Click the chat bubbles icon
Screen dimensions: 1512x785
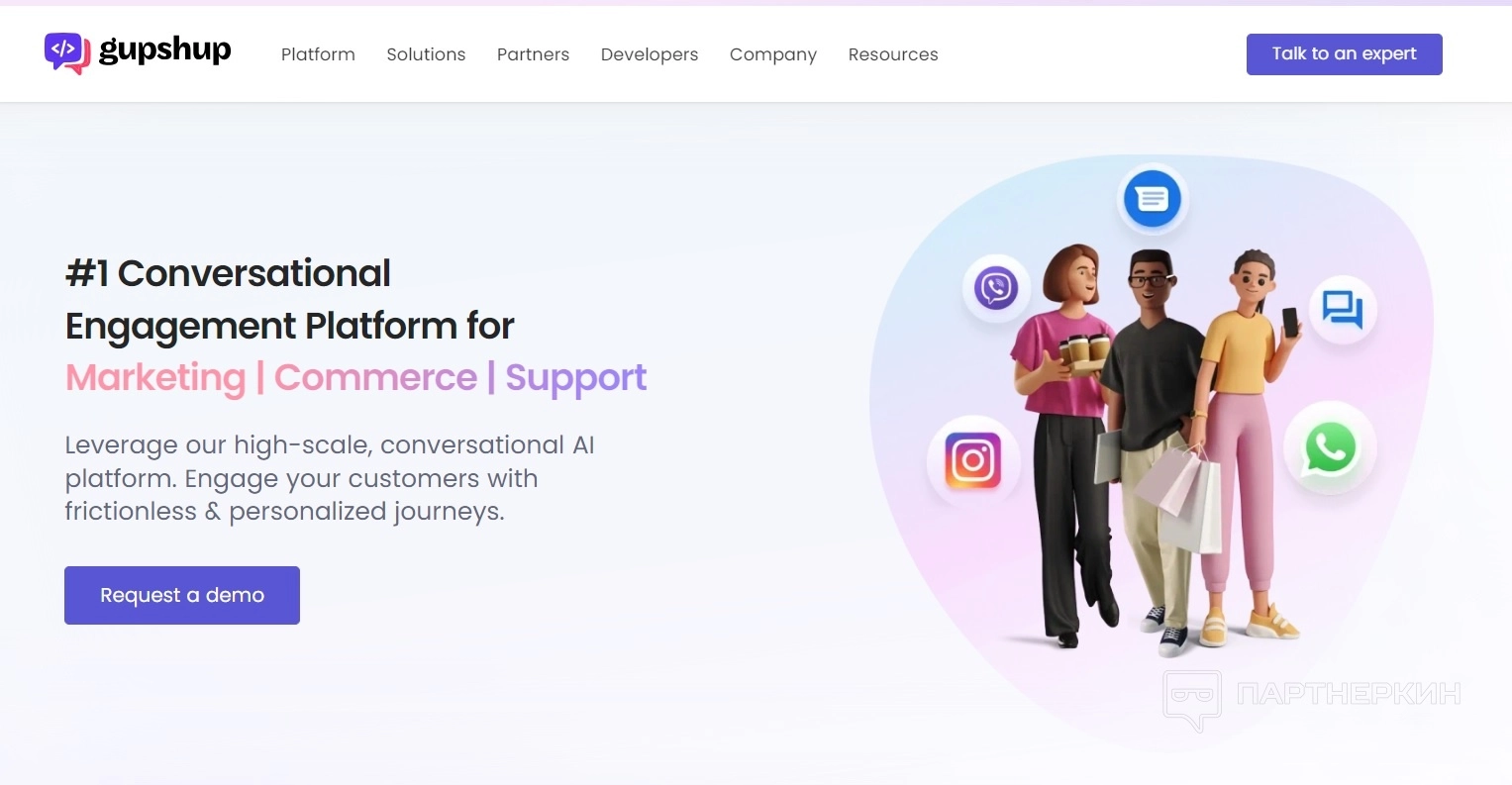tap(1343, 310)
